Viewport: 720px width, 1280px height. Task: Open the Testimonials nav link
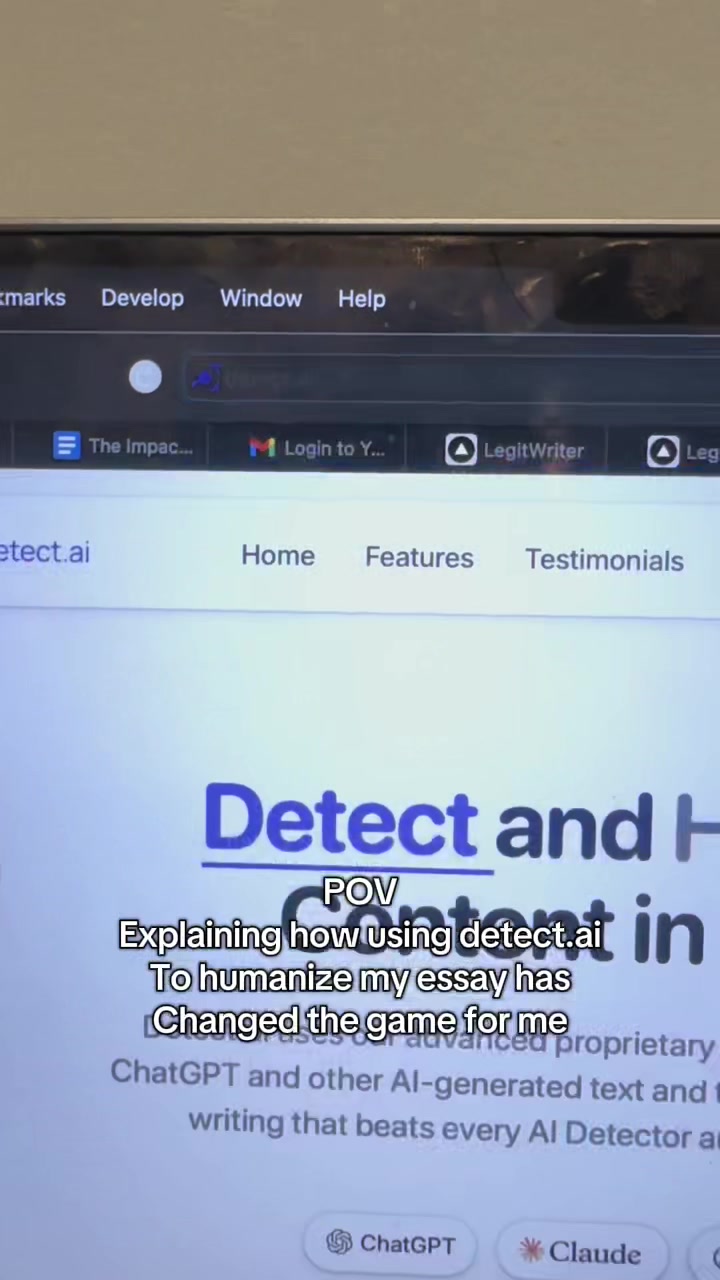tap(604, 560)
